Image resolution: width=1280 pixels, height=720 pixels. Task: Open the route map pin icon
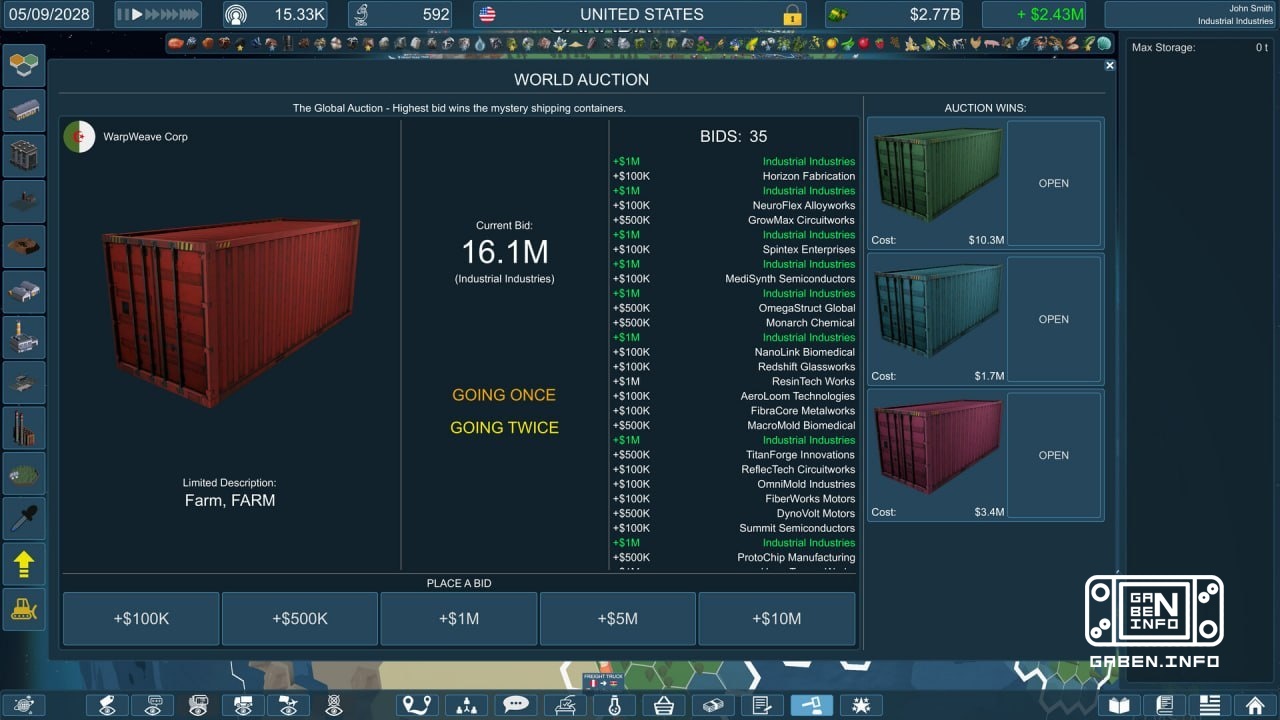point(418,705)
